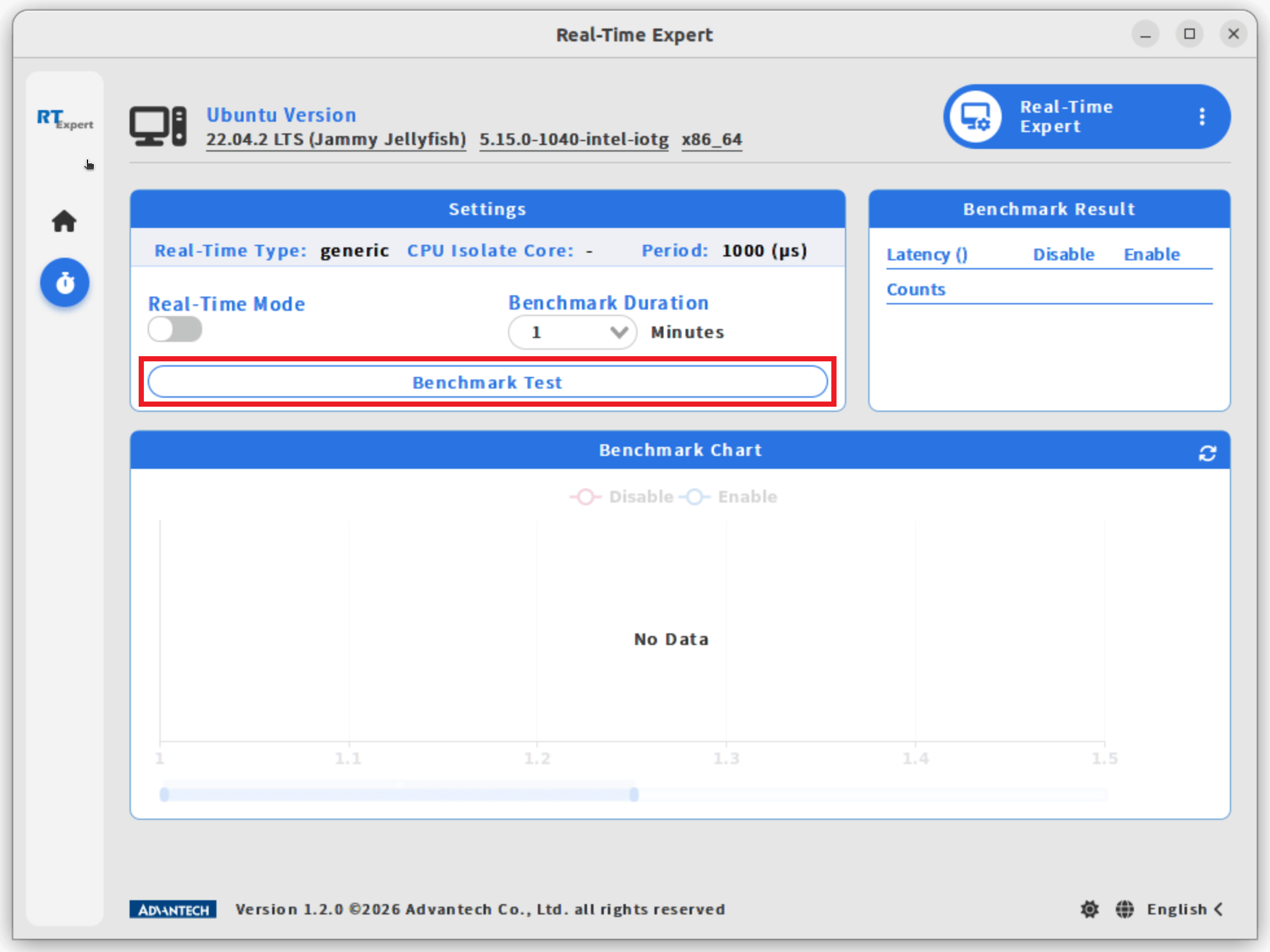Click the Benchmark Chart panel header
This screenshot has width=1270, height=952.
coord(680,450)
